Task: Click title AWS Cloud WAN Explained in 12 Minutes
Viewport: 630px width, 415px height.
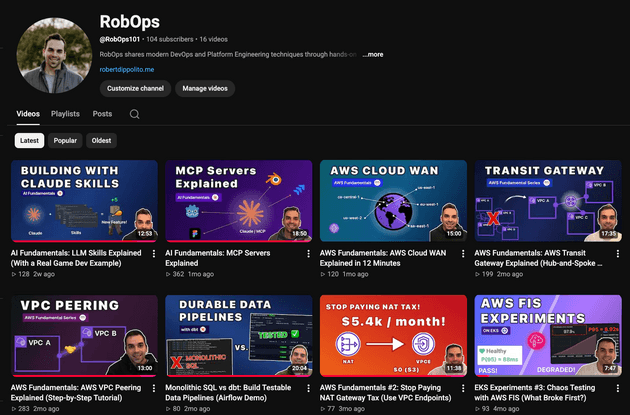Action: [x=383, y=258]
